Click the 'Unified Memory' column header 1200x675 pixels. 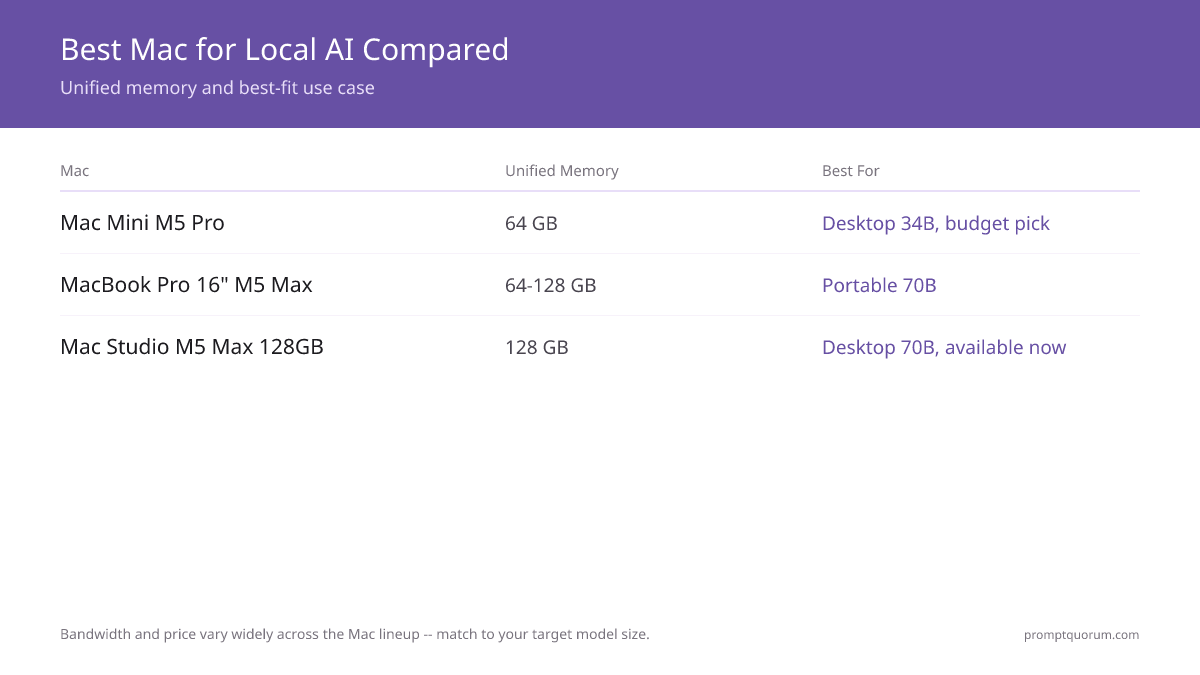pyautogui.click(x=562, y=171)
